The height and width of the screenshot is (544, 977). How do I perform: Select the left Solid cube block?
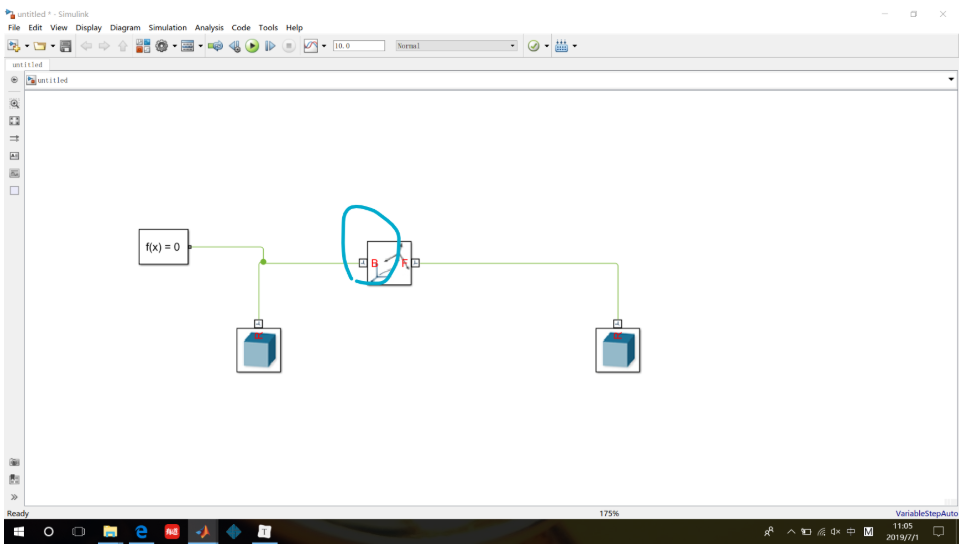259,350
